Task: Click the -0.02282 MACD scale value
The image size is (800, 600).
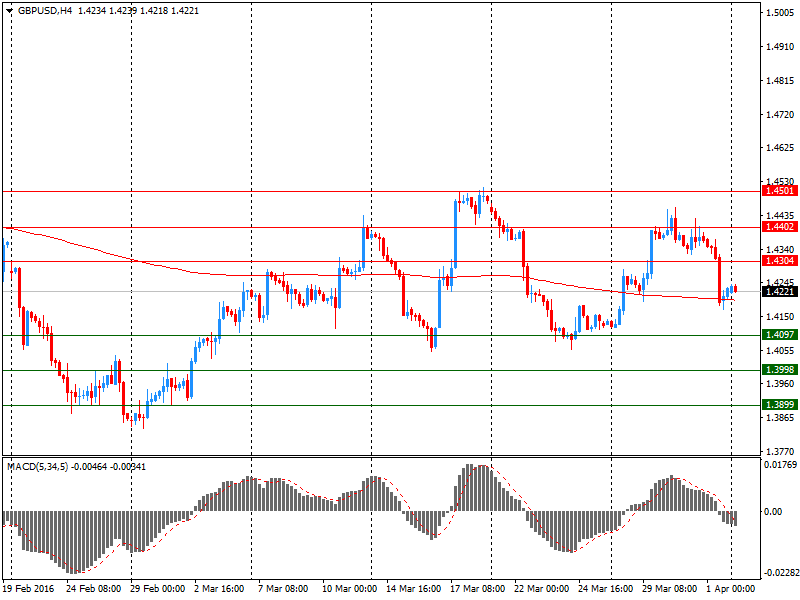Action: pyautogui.click(x=780, y=573)
